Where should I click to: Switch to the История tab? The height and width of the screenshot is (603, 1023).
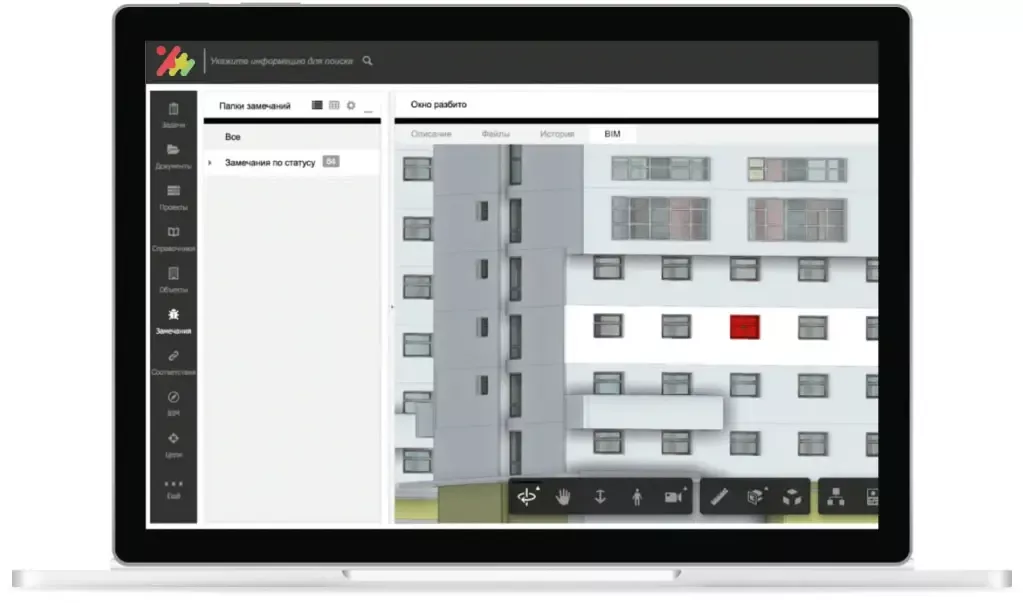(557, 134)
